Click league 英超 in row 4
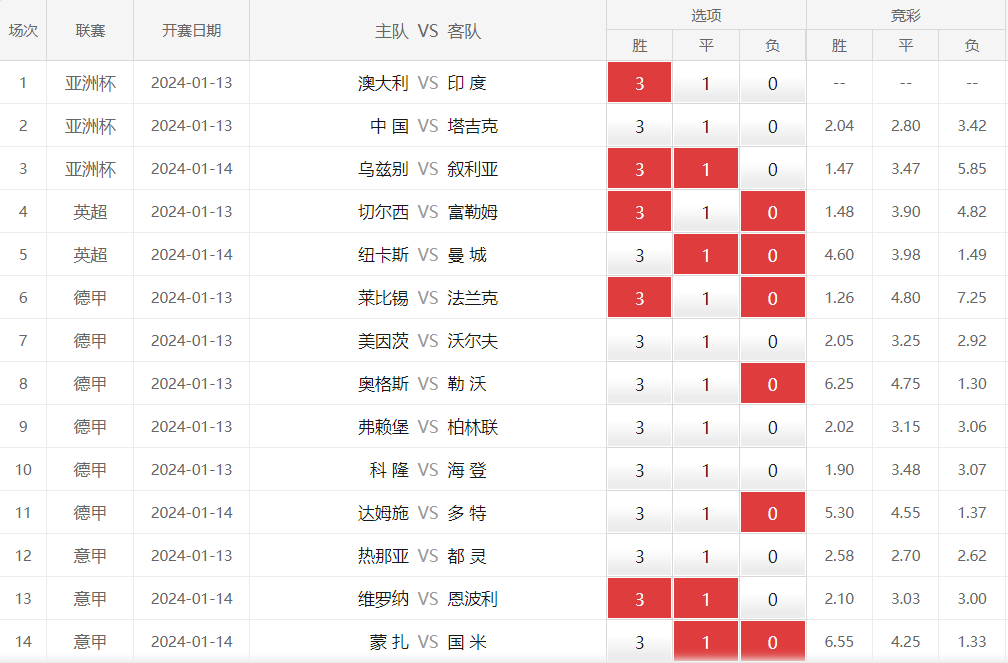The image size is (1008, 663). [x=90, y=212]
